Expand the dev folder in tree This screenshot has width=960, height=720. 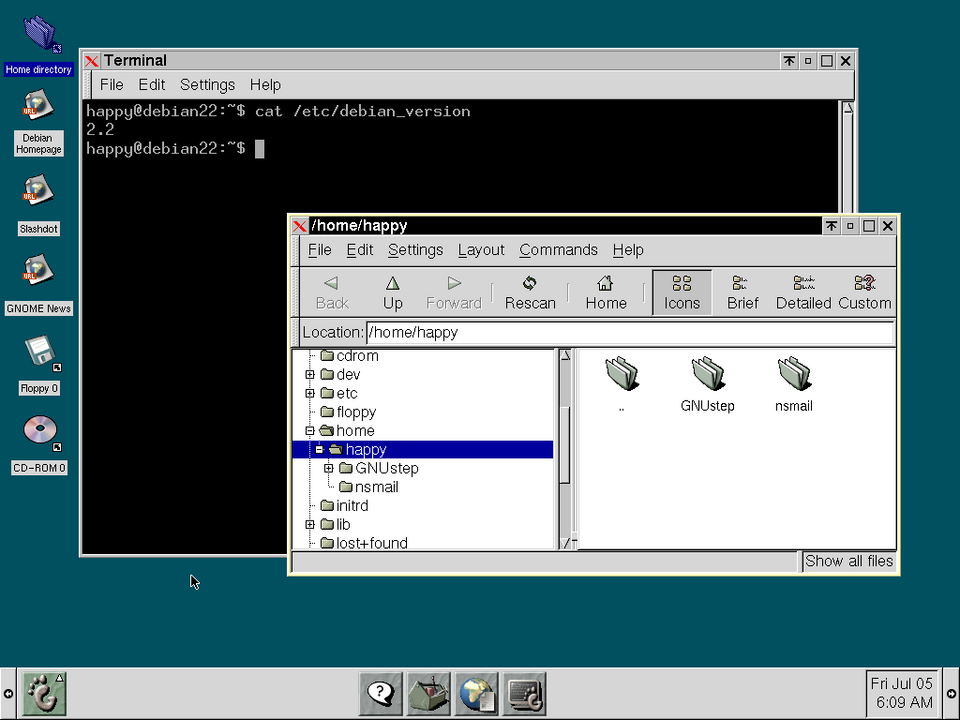point(310,374)
